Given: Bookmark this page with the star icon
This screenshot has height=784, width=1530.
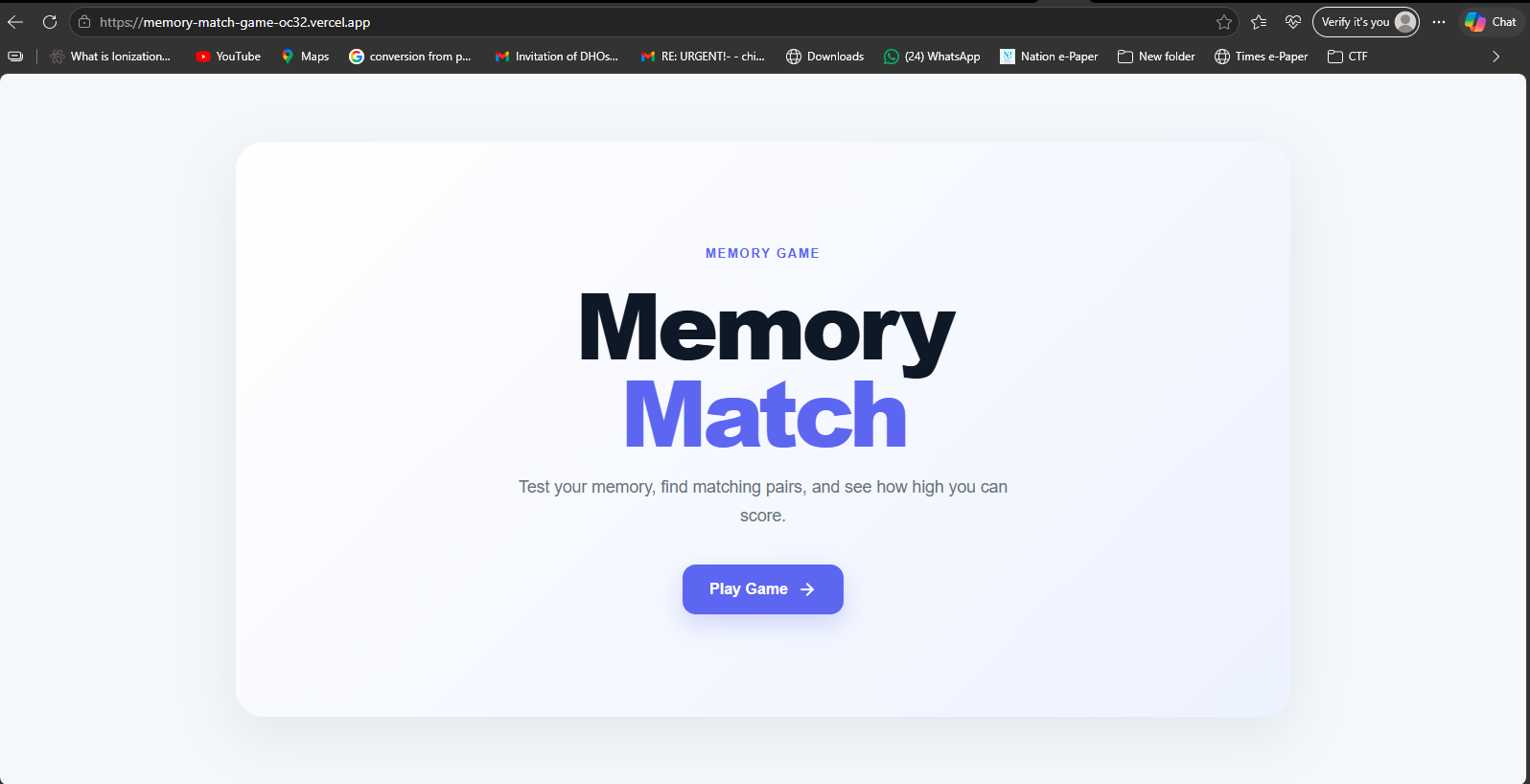Looking at the screenshot, I should [x=1224, y=22].
